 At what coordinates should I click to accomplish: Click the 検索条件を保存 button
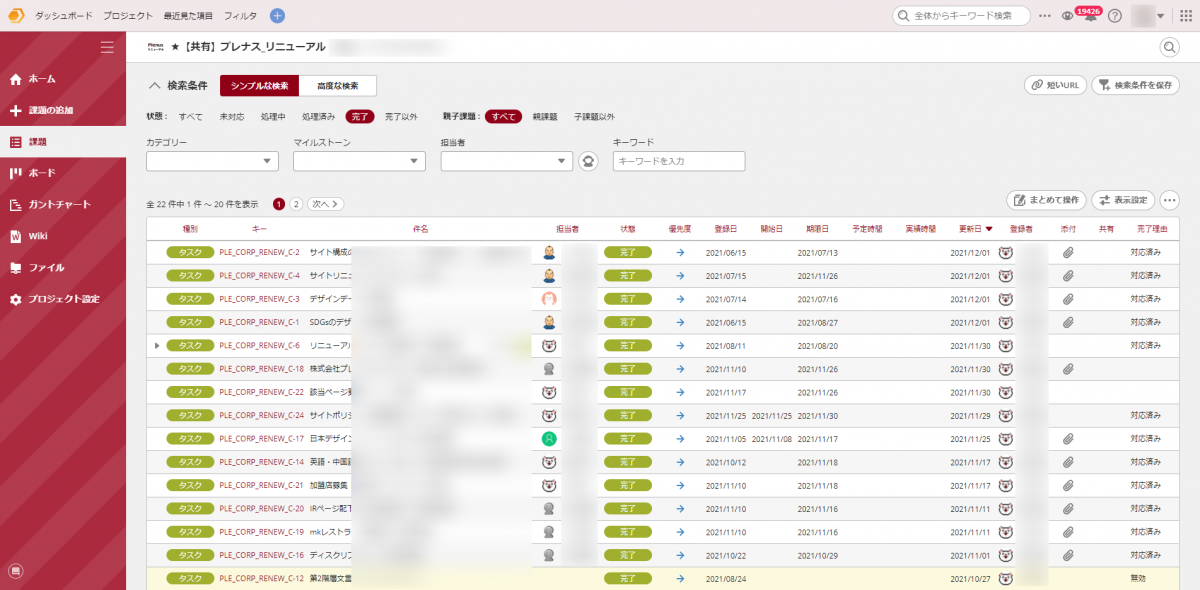tap(1135, 86)
